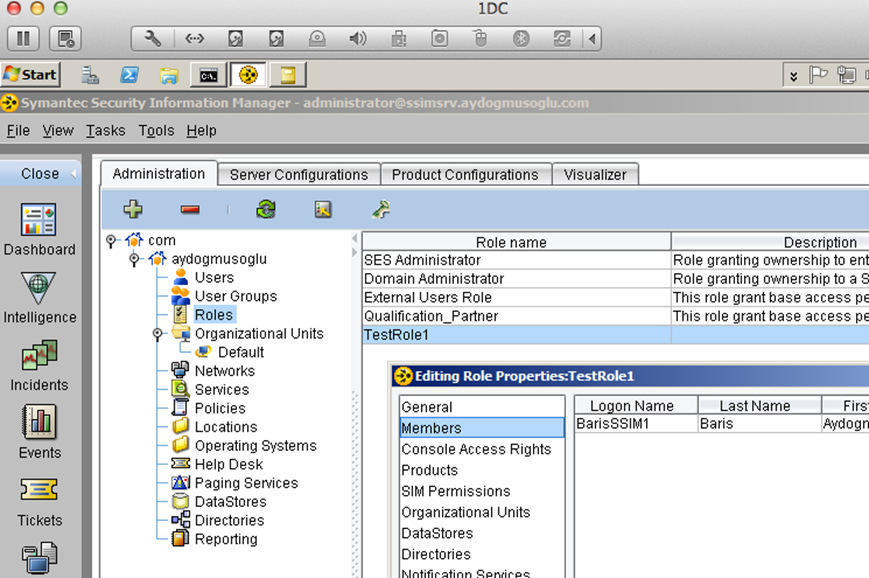869x578 pixels.
Task: Click the green refresh toolbar icon
Action: click(x=266, y=209)
